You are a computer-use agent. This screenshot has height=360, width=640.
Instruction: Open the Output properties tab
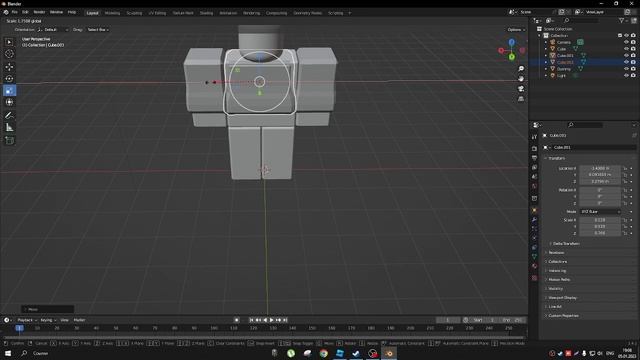pos(534,158)
